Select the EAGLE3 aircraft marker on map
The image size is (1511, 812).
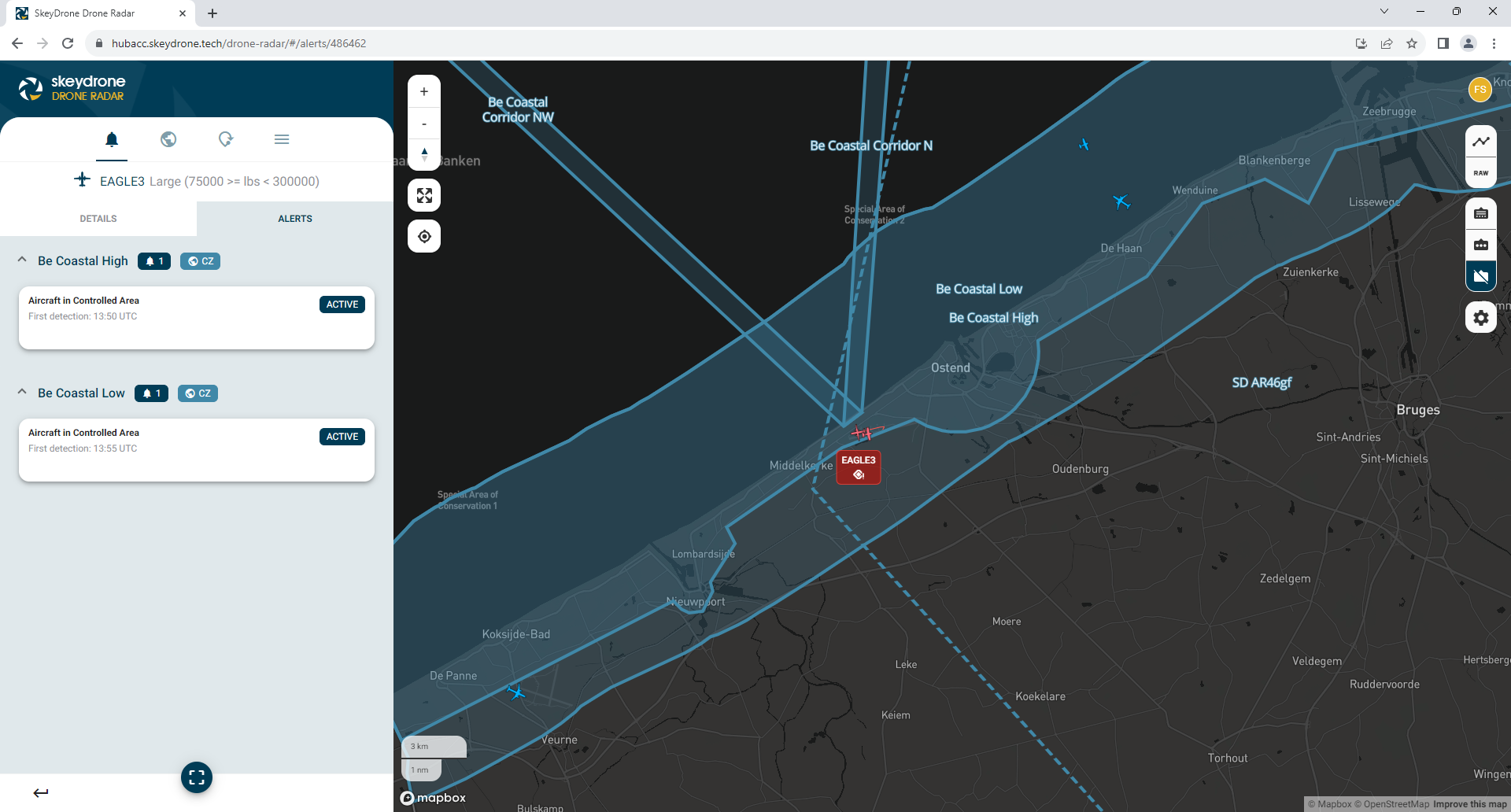point(858,467)
